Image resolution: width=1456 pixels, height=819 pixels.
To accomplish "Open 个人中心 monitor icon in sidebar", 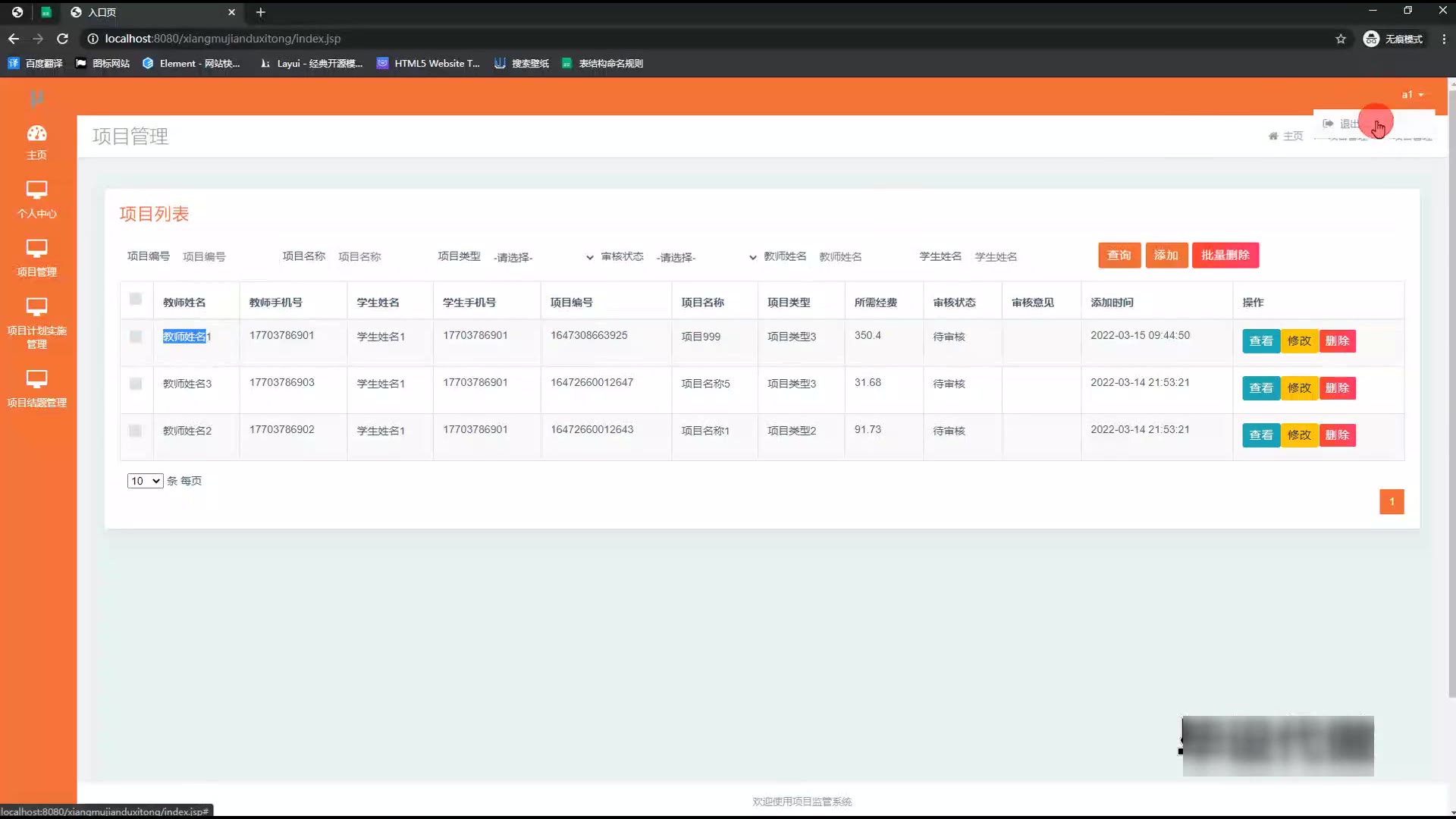I will [x=36, y=190].
